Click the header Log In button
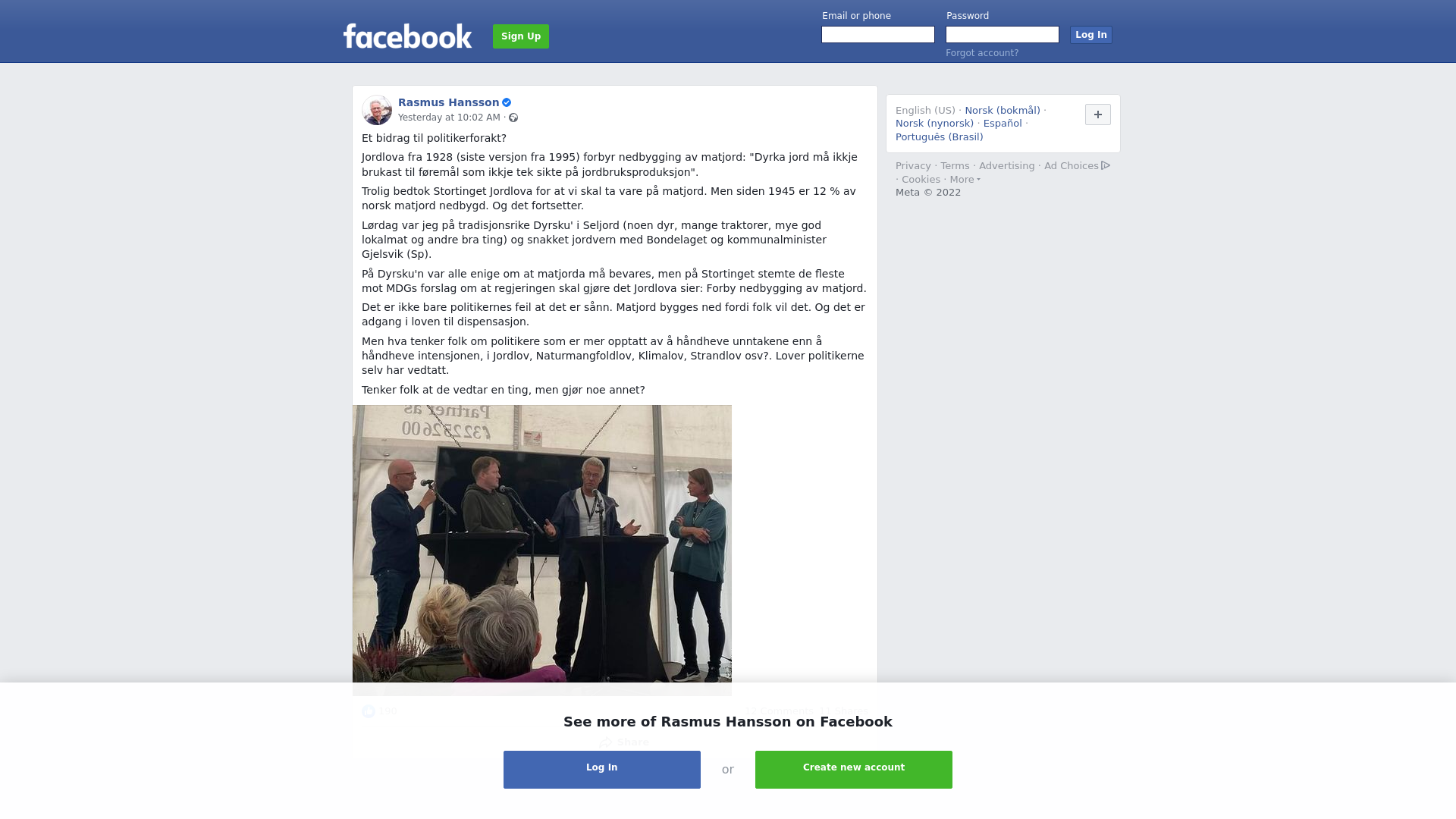1456x819 pixels. (x=1090, y=35)
